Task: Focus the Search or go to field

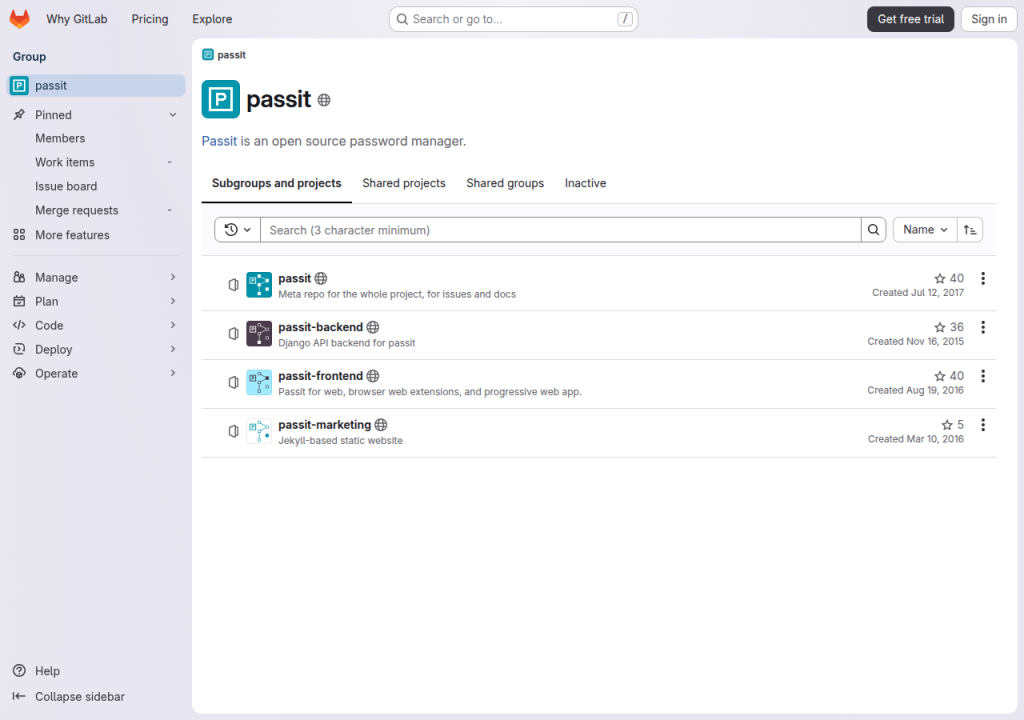Action: click(513, 20)
